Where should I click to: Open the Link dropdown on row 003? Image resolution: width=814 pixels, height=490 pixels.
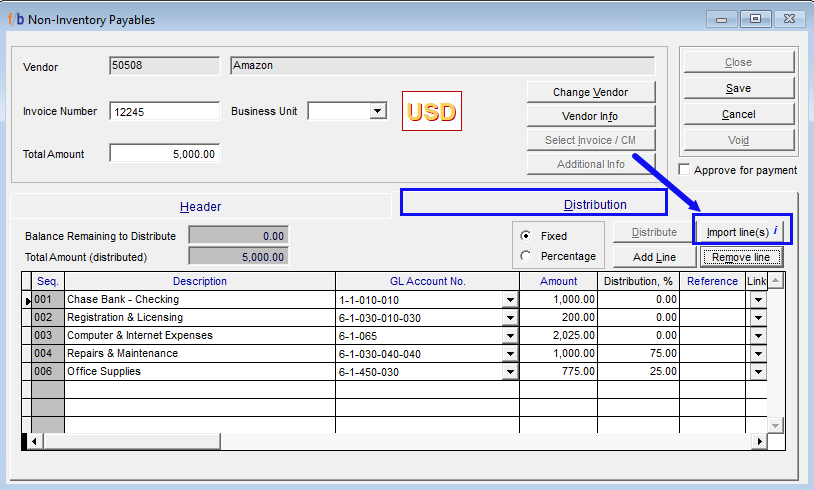coord(757,336)
